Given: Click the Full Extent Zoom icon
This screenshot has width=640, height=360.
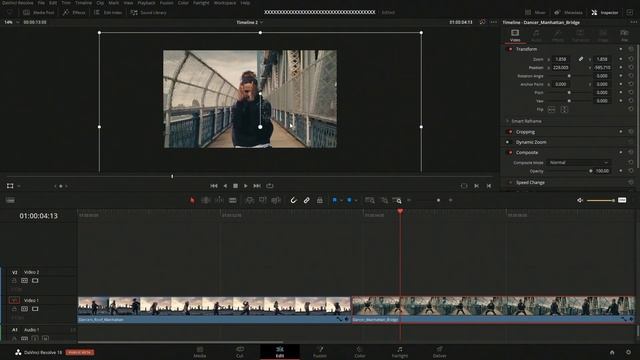Looking at the screenshot, I should point(370,200).
